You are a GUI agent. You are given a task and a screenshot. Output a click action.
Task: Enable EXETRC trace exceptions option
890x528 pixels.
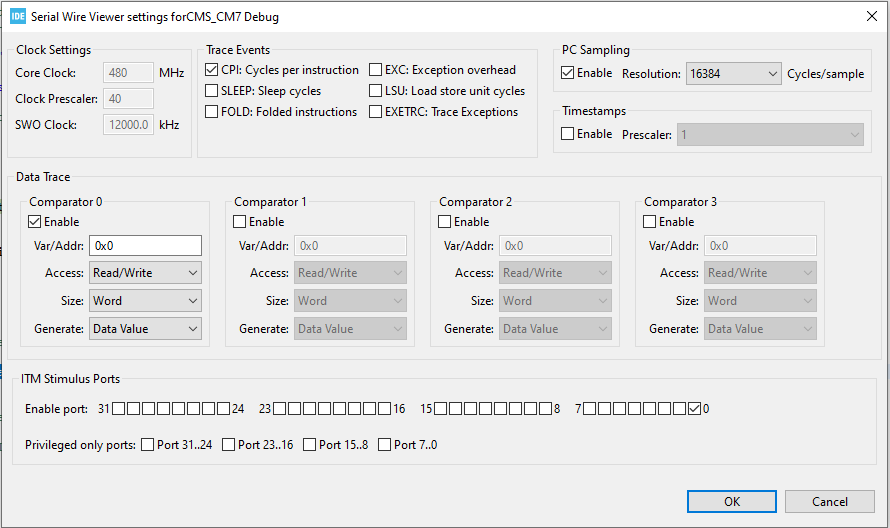376,112
